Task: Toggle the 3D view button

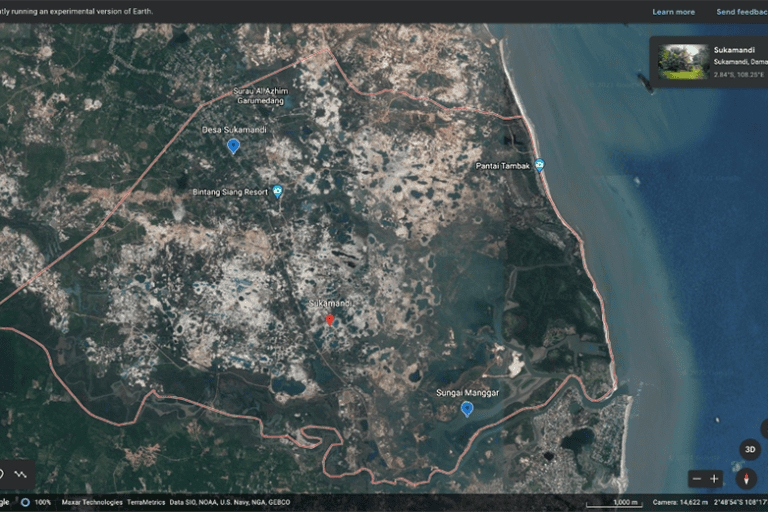Action: coord(750,450)
